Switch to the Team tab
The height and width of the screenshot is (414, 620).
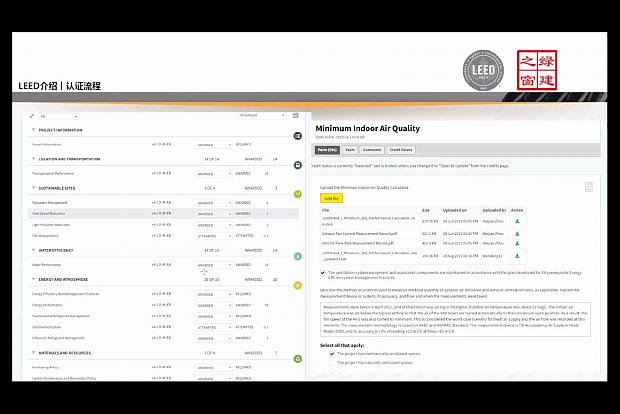(350, 149)
